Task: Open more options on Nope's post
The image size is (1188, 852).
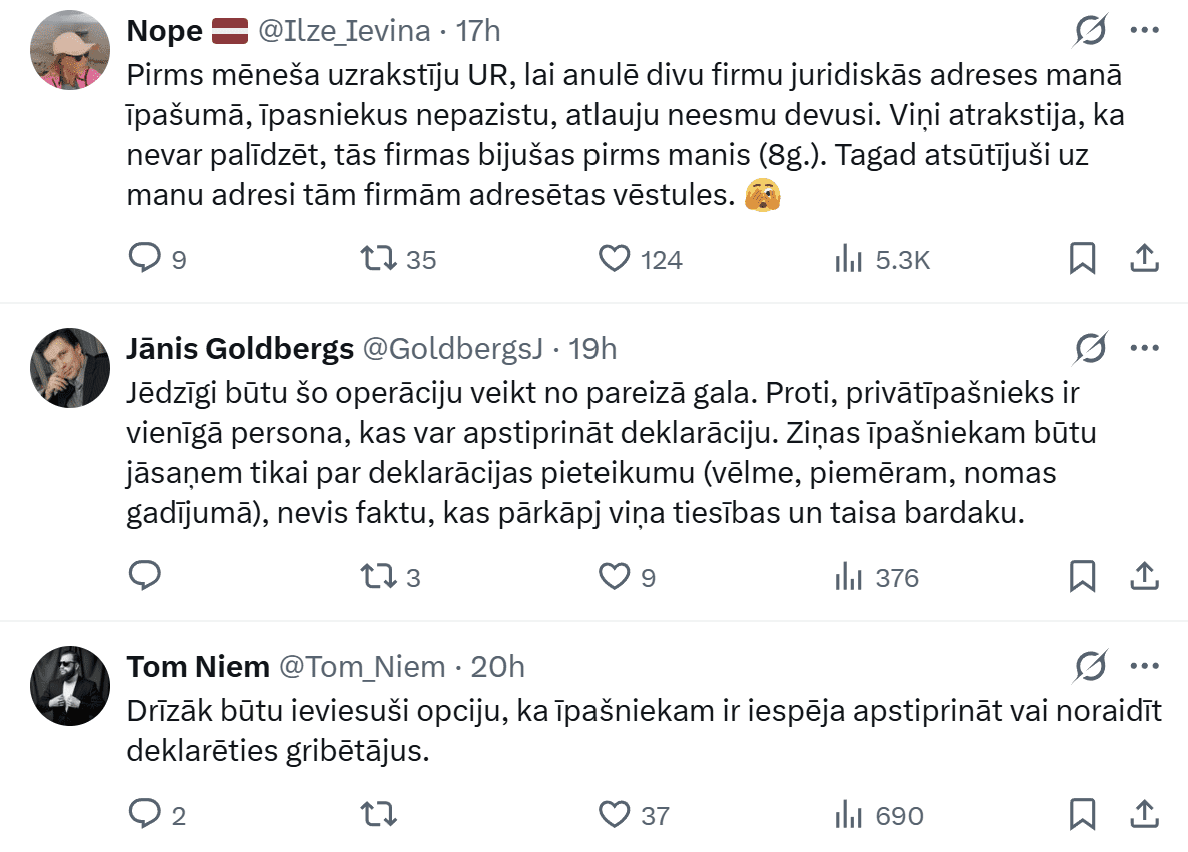Action: coord(1144,31)
